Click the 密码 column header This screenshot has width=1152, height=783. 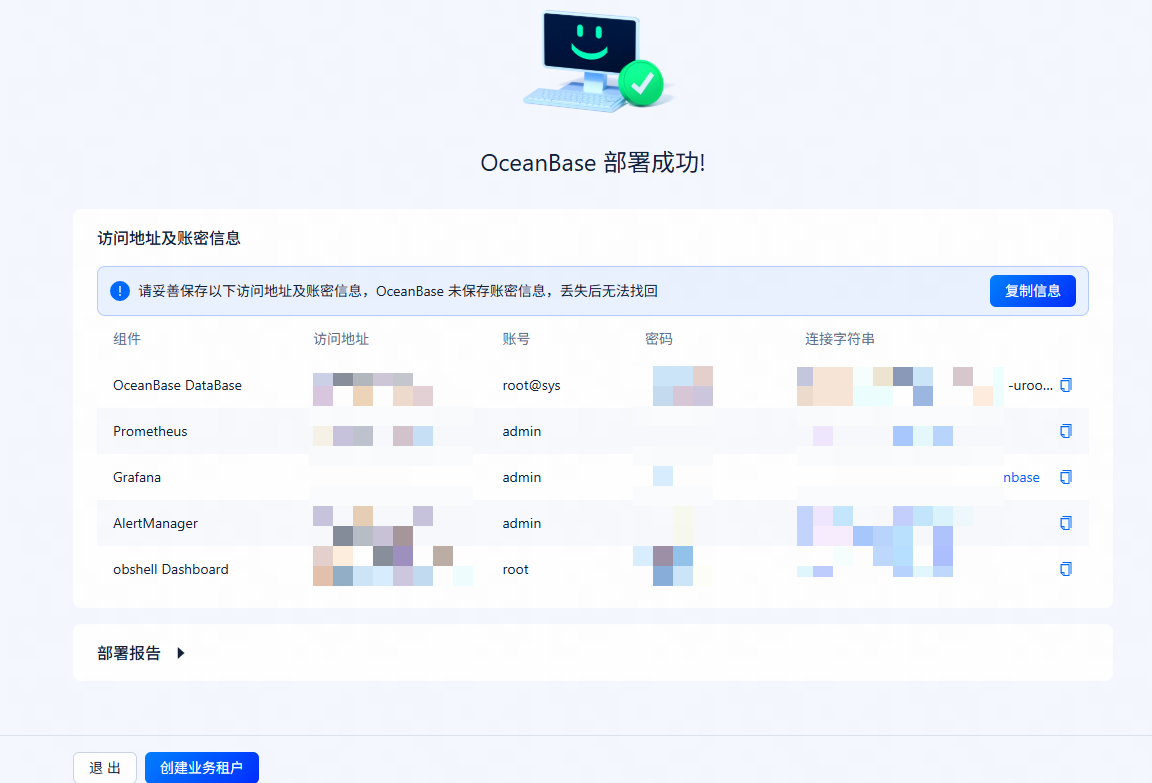(658, 339)
